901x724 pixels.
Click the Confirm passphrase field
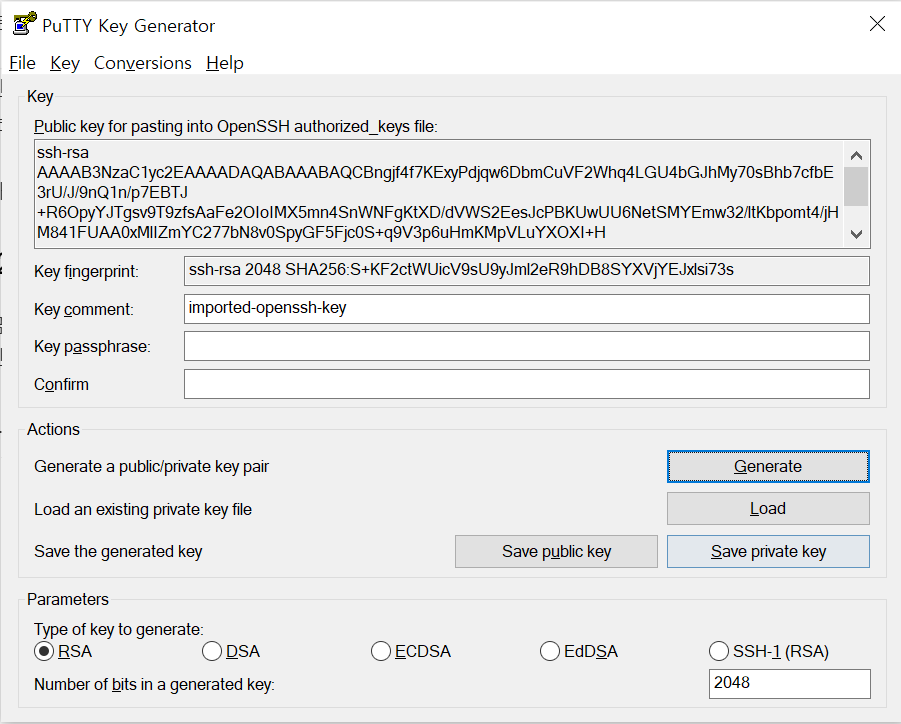point(526,384)
